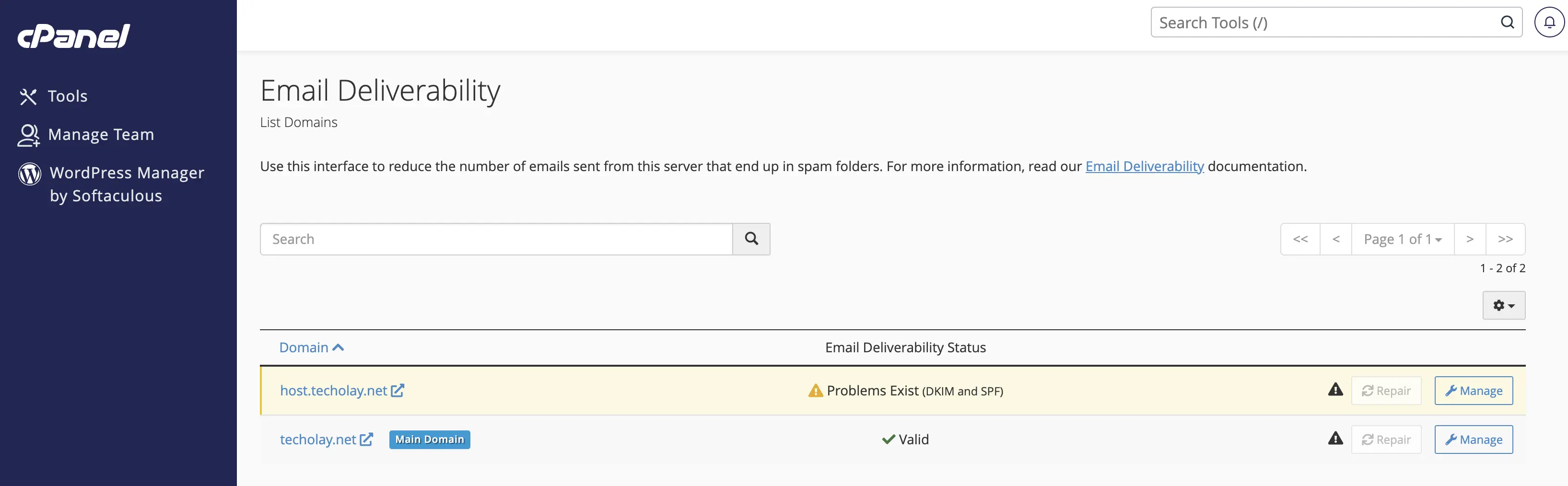Click external link icon beside host.techolay.net

[x=398, y=391]
